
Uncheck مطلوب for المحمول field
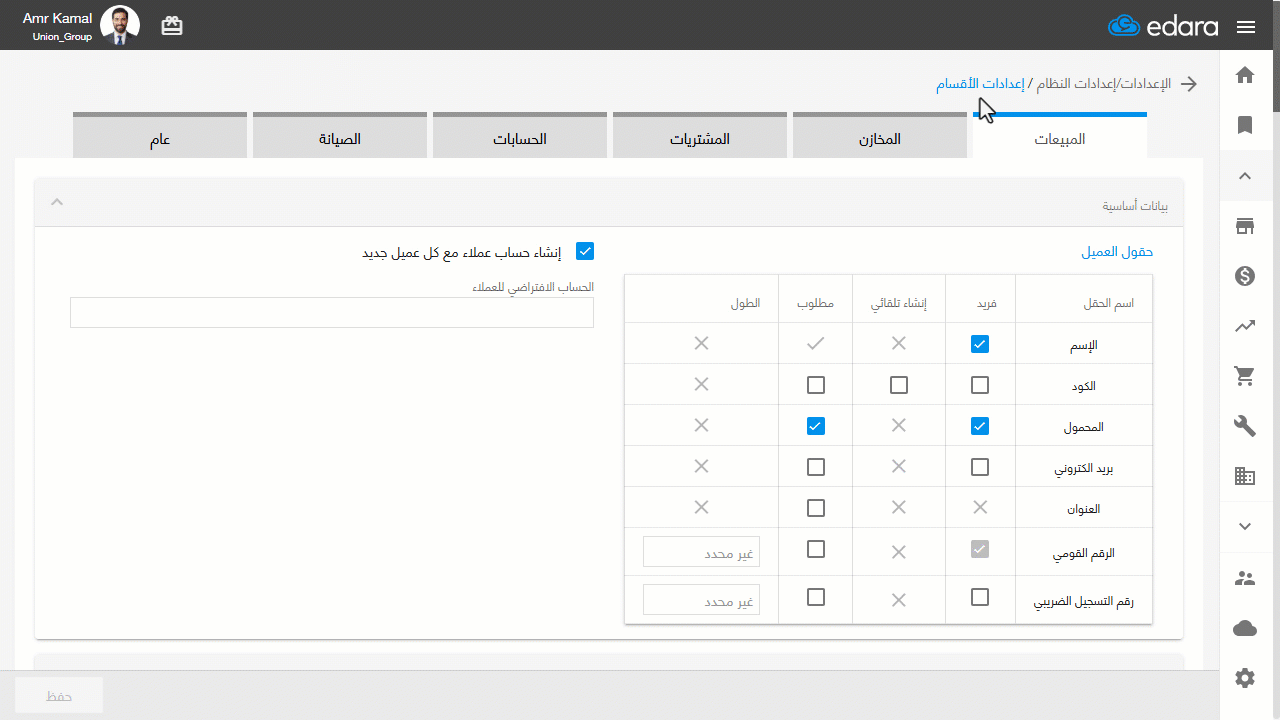tap(816, 426)
